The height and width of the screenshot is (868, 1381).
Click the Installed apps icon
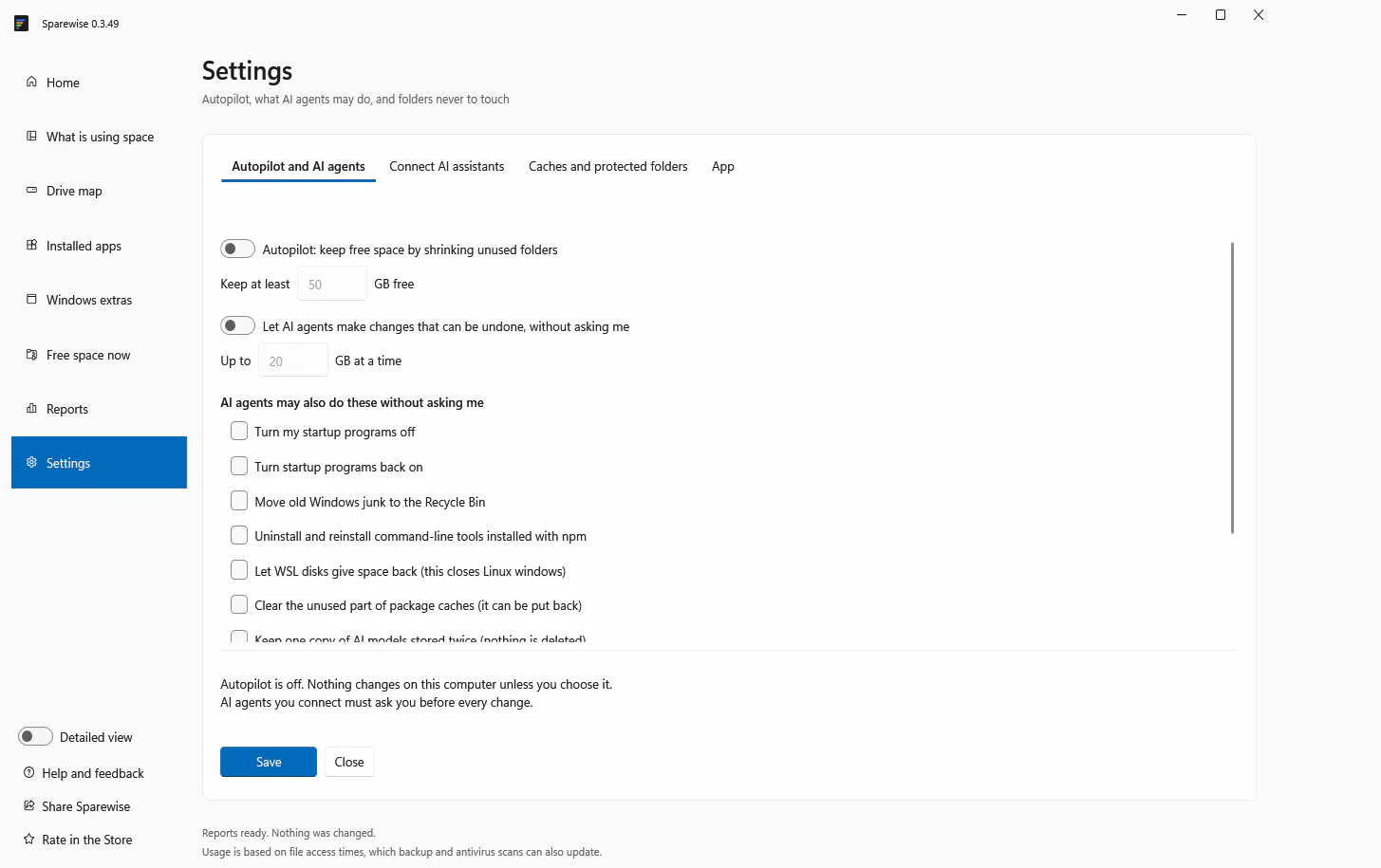click(x=31, y=245)
